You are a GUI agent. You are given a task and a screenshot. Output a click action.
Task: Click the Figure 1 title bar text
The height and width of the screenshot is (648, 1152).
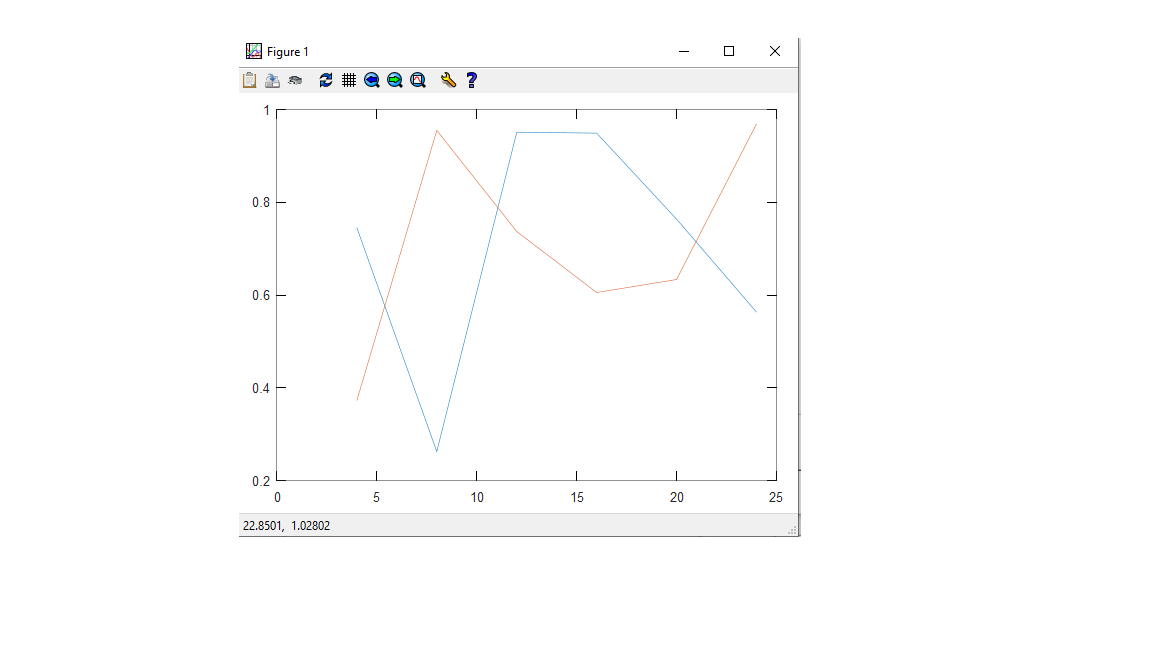[288, 52]
